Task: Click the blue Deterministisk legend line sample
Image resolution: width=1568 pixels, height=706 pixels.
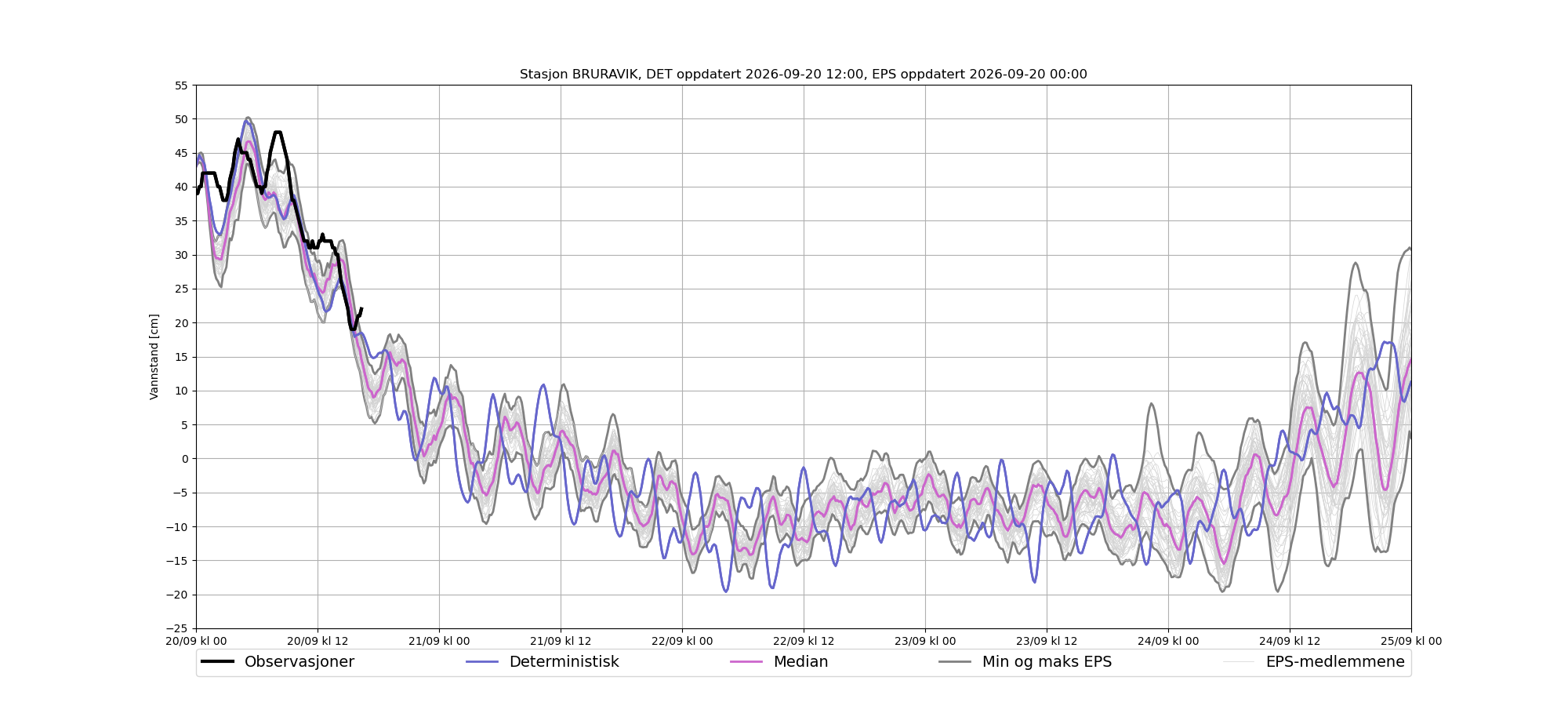Action: point(482,662)
